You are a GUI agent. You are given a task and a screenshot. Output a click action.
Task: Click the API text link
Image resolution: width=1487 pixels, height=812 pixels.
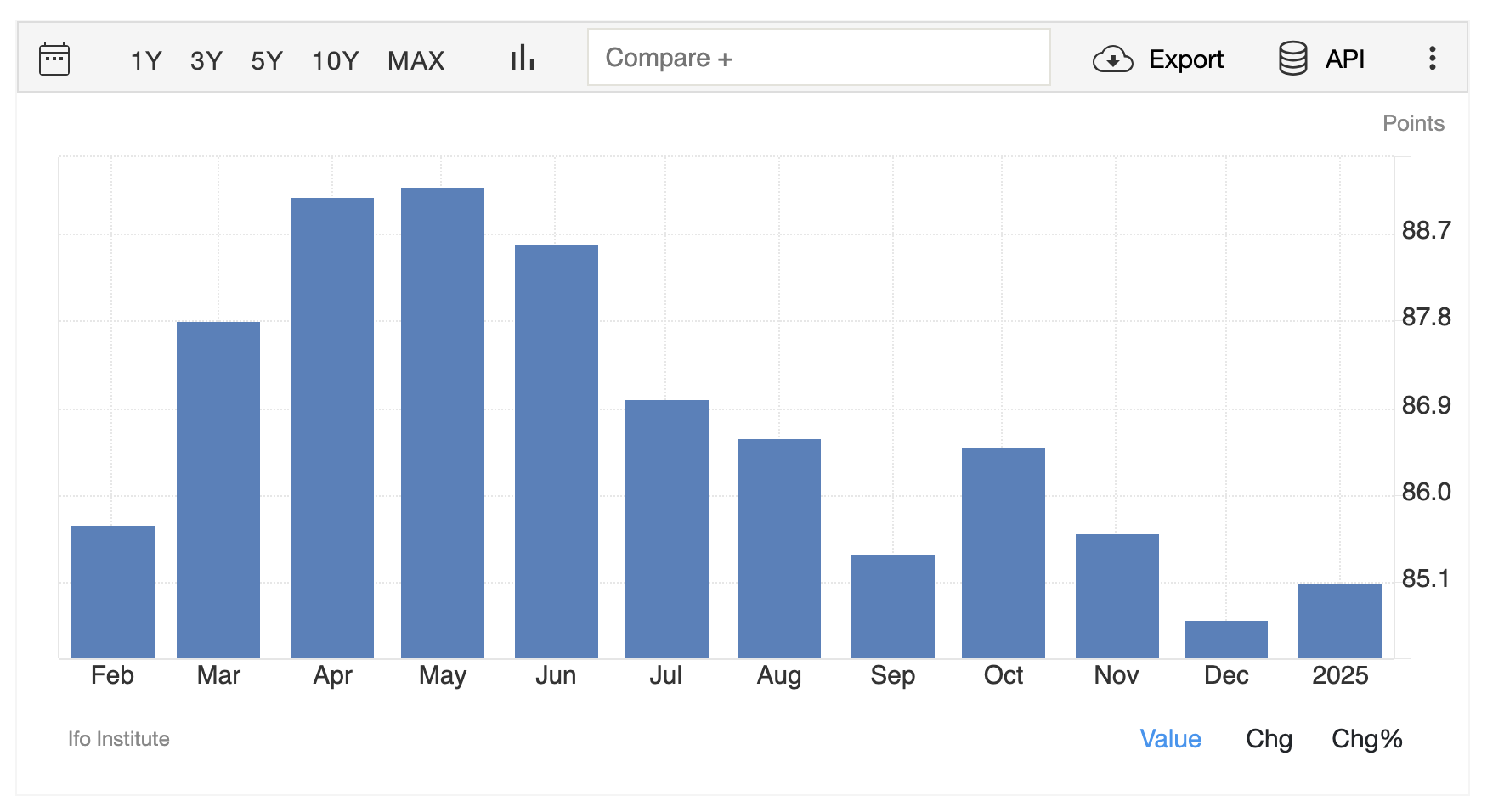[1345, 59]
